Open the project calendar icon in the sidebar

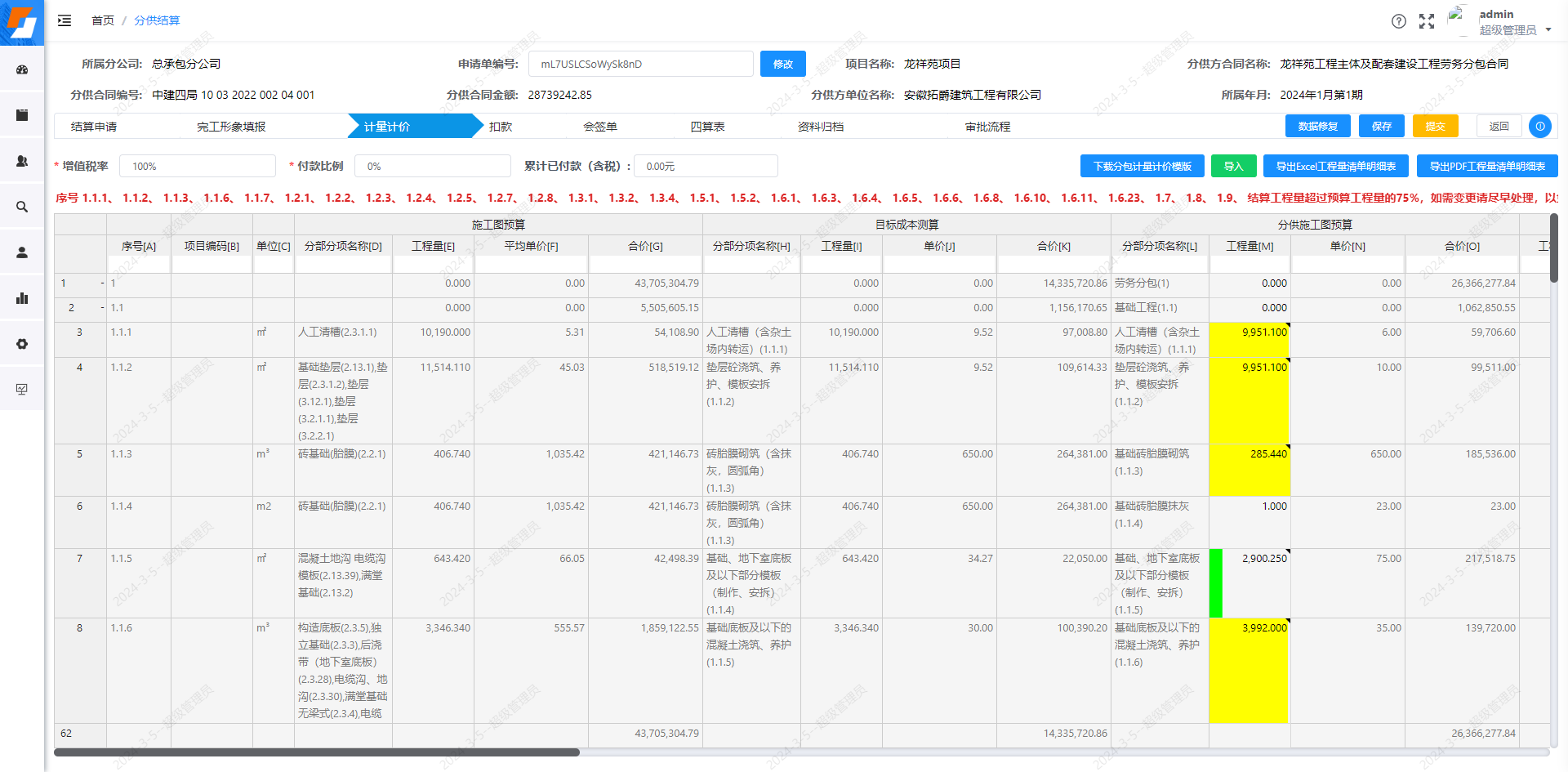pos(22,115)
